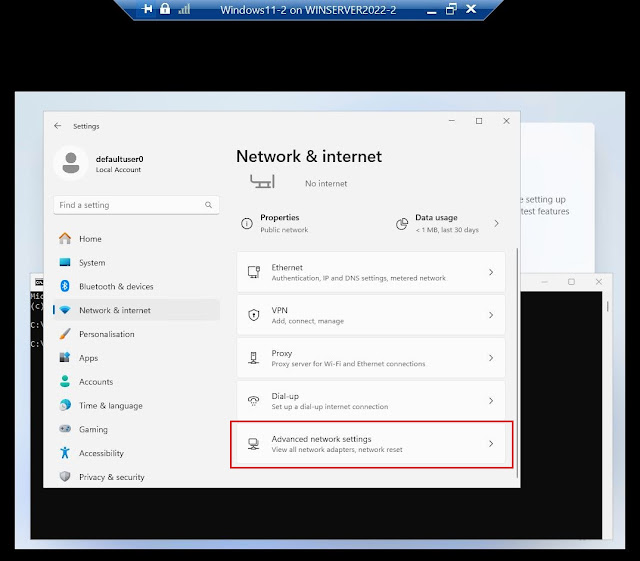Viewport: 640px width, 561px height.
Task: Click the Home house icon
Action: [65, 238]
